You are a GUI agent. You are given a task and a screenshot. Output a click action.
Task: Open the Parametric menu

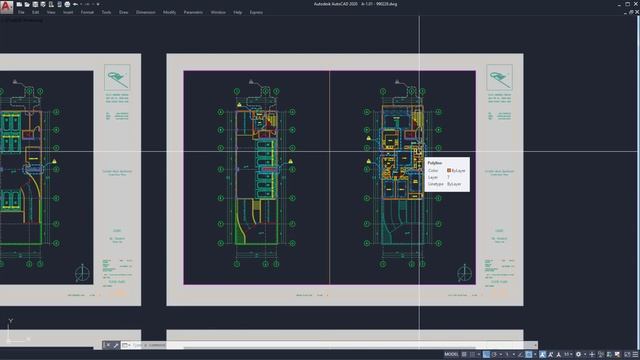click(x=193, y=12)
